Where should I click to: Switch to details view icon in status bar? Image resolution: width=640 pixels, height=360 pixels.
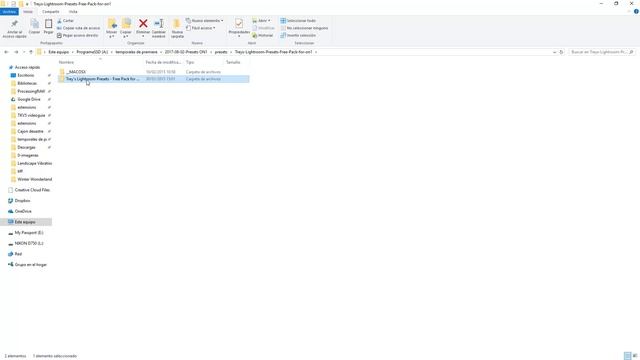pyautogui.click(x=628, y=356)
